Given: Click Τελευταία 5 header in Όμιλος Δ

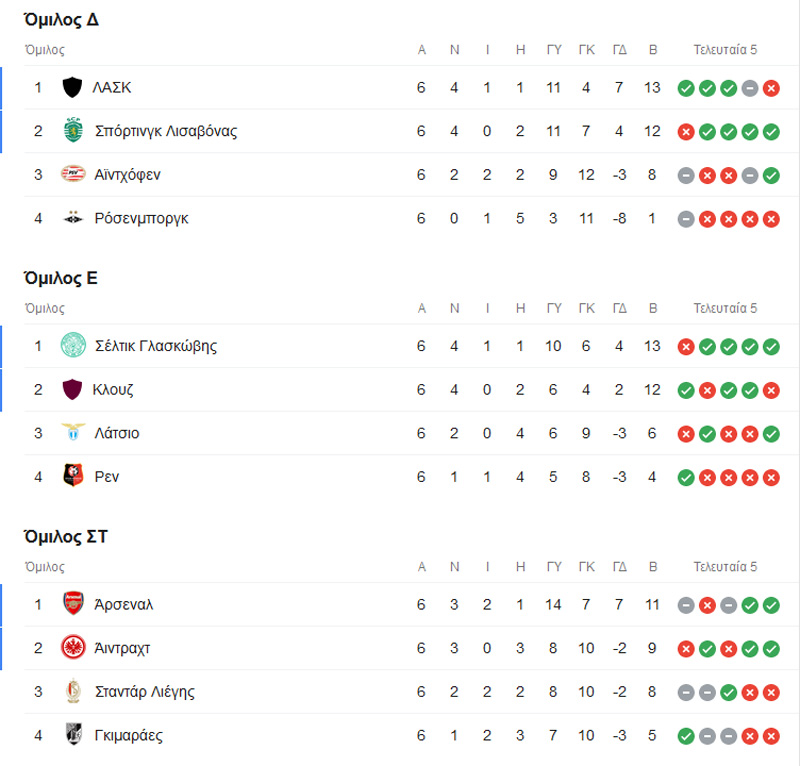Looking at the screenshot, I should coord(725,50).
